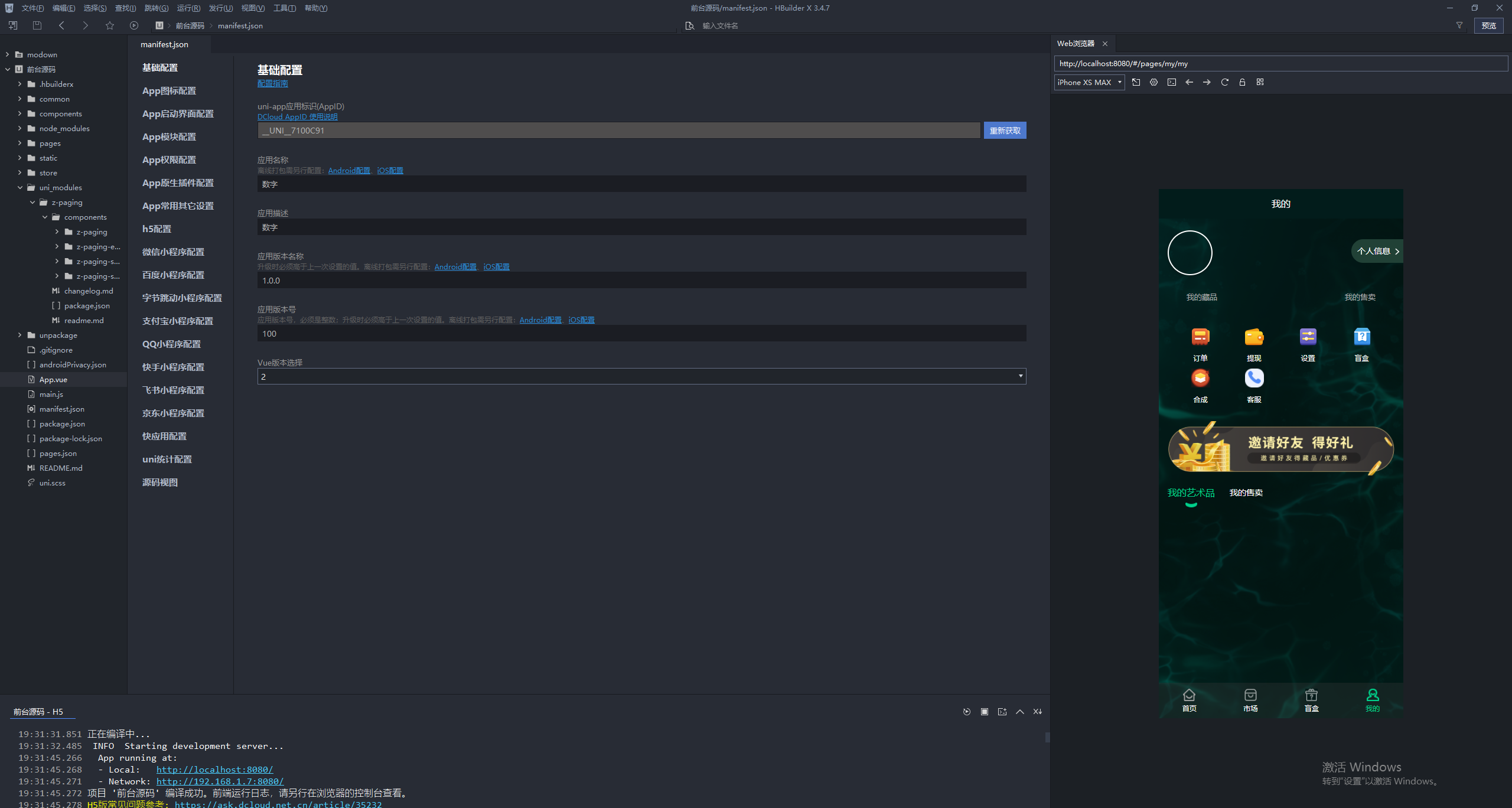This screenshot has width=1512, height=808.
Task: Click the filter funnel icon near preview
Action: coord(1459,25)
